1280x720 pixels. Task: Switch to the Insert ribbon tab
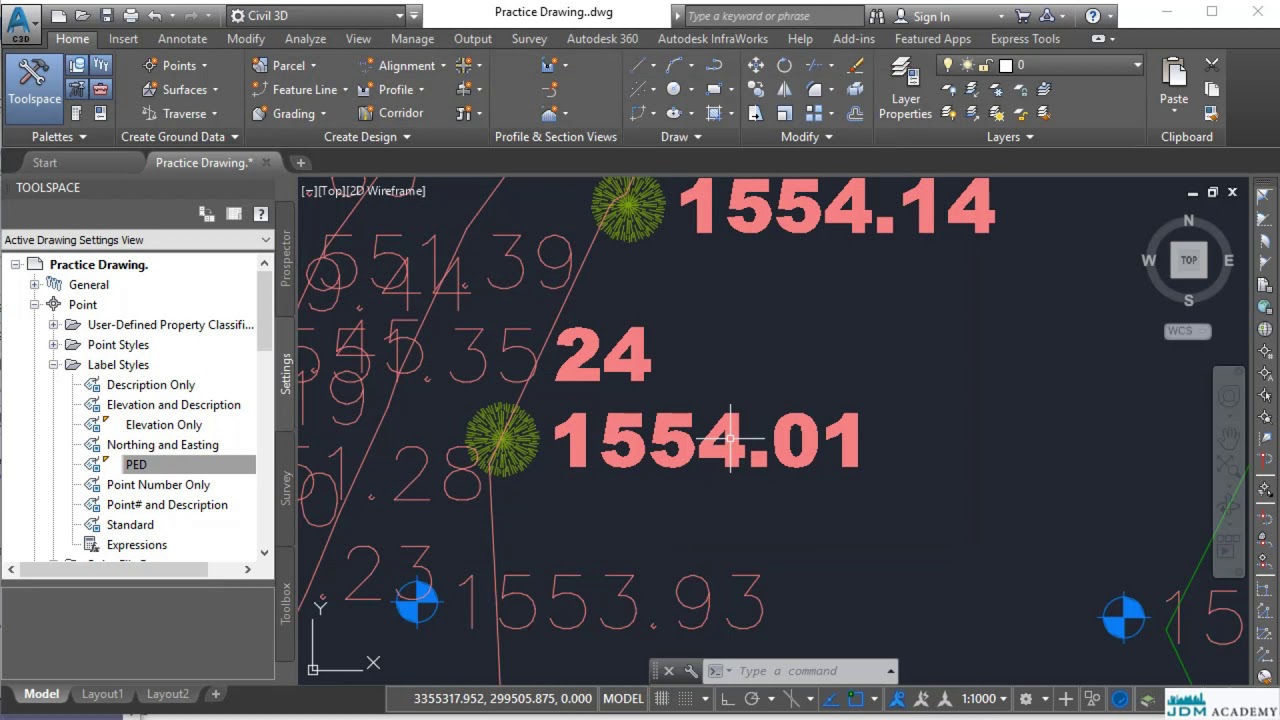click(124, 39)
